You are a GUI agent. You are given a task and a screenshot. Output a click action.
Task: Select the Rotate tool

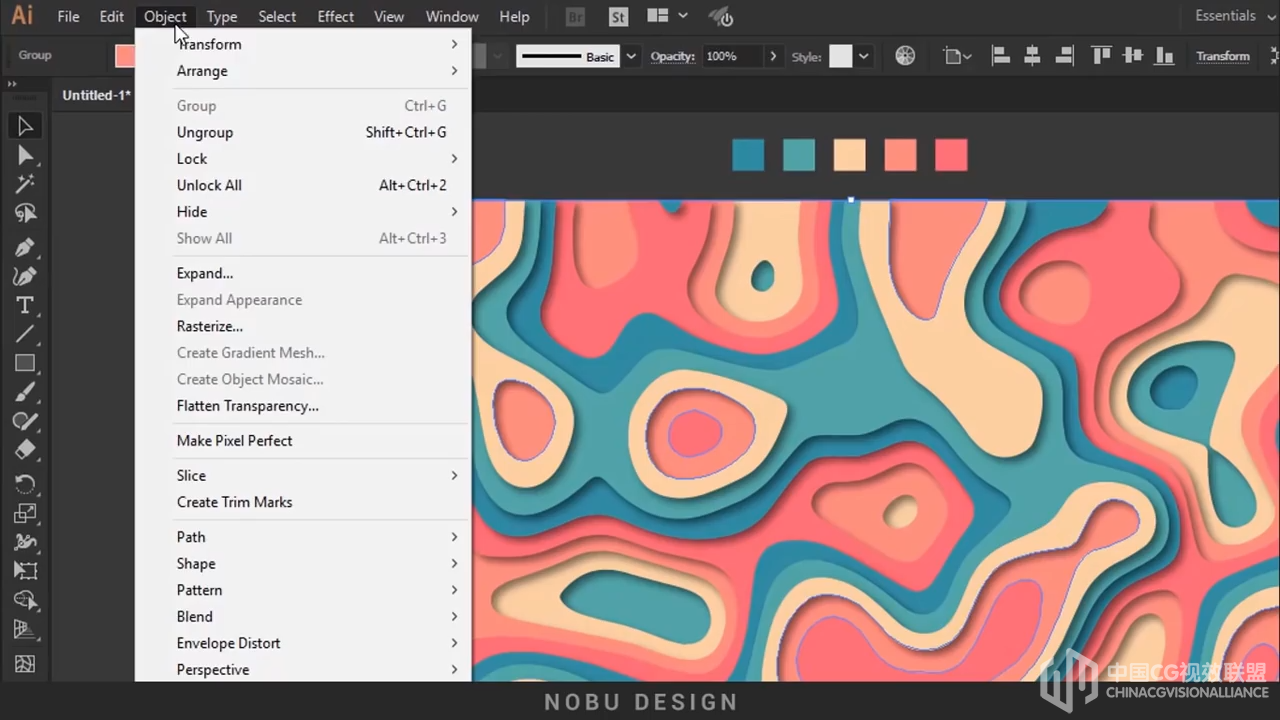click(x=25, y=484)
